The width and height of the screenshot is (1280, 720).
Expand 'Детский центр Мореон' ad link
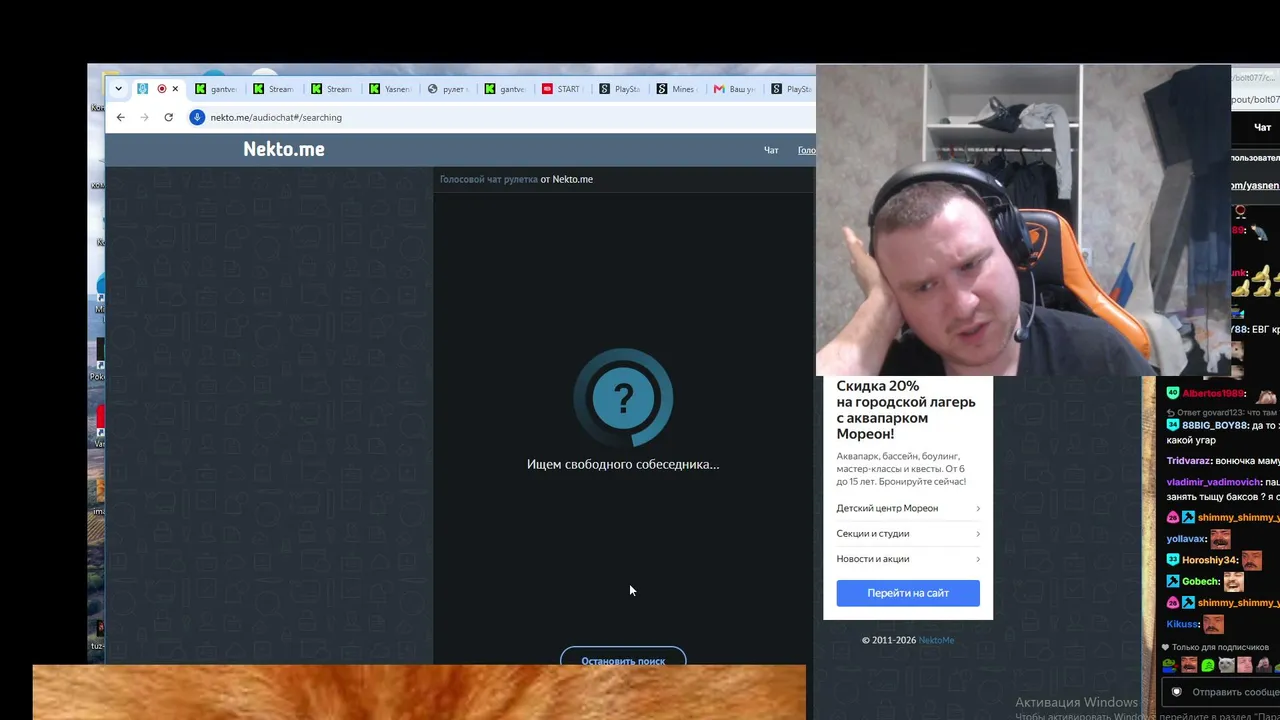click(908, 508)
